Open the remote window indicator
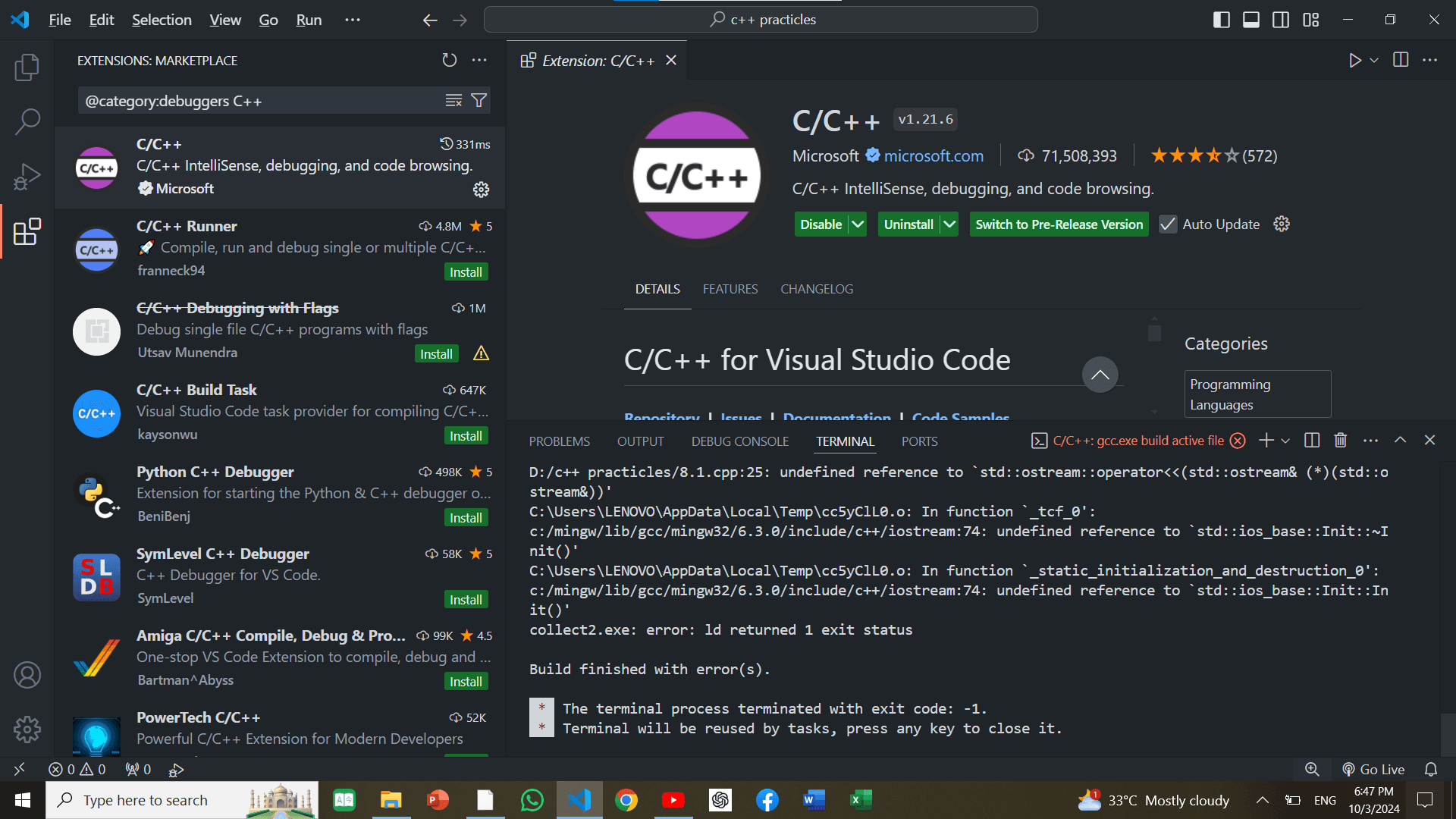1456x819 pixels. [x=20, y=770]
